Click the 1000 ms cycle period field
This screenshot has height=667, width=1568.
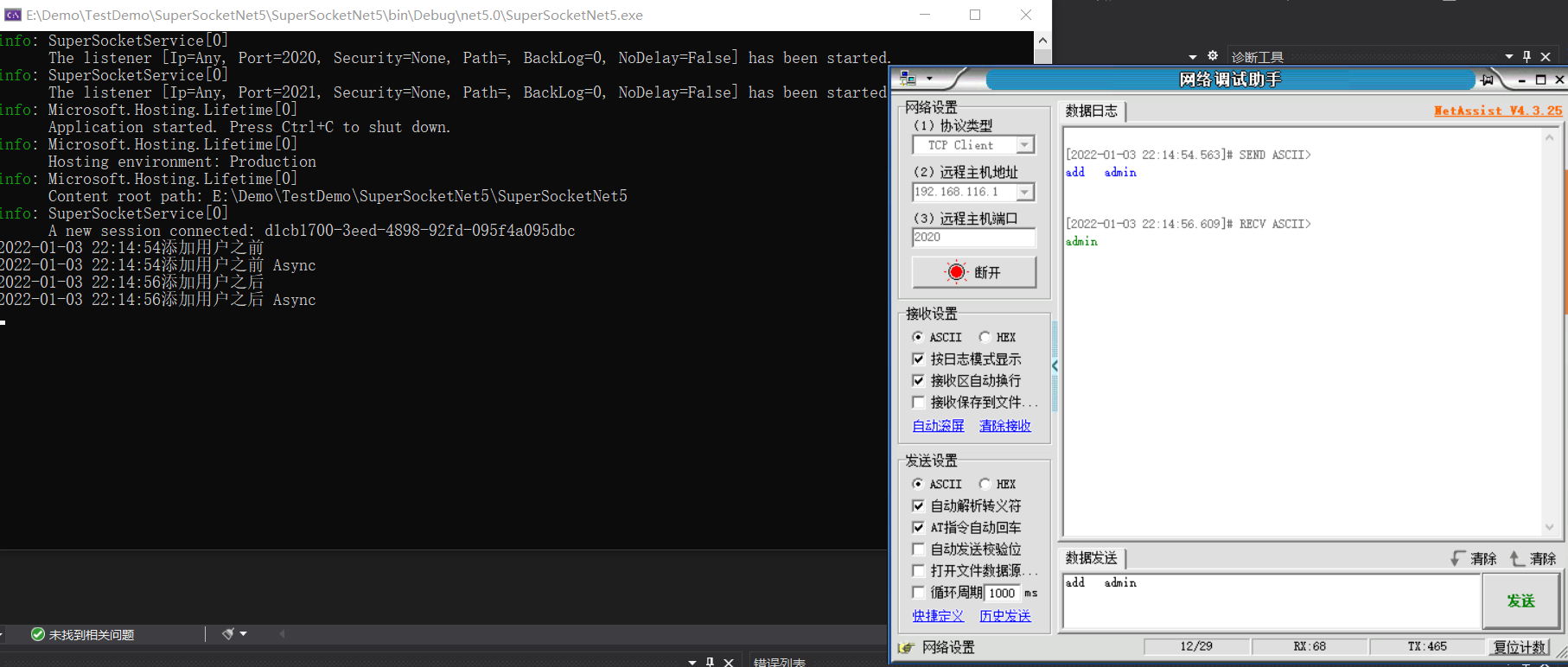tap(1002, 593)
